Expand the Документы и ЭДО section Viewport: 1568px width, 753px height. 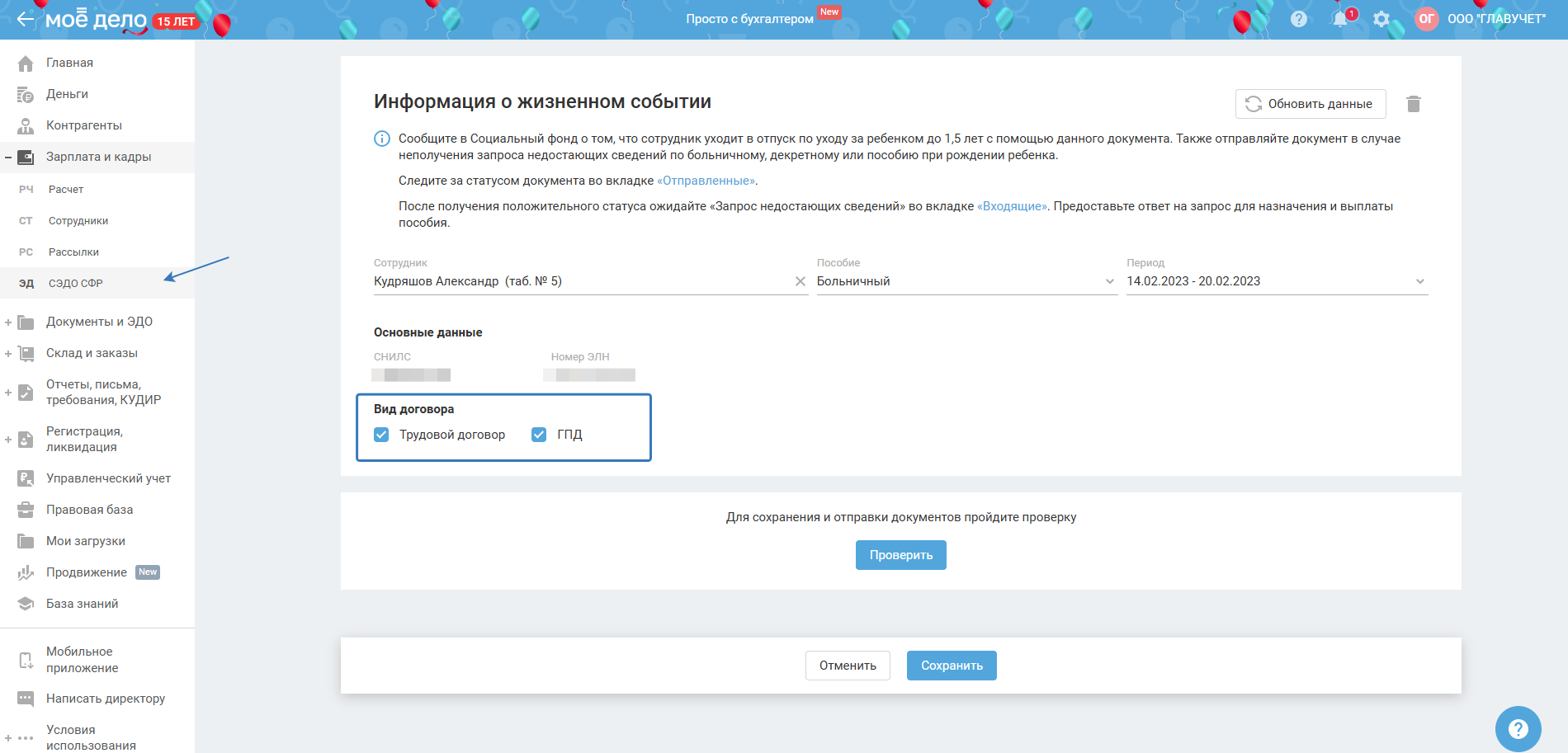[8, 322]
